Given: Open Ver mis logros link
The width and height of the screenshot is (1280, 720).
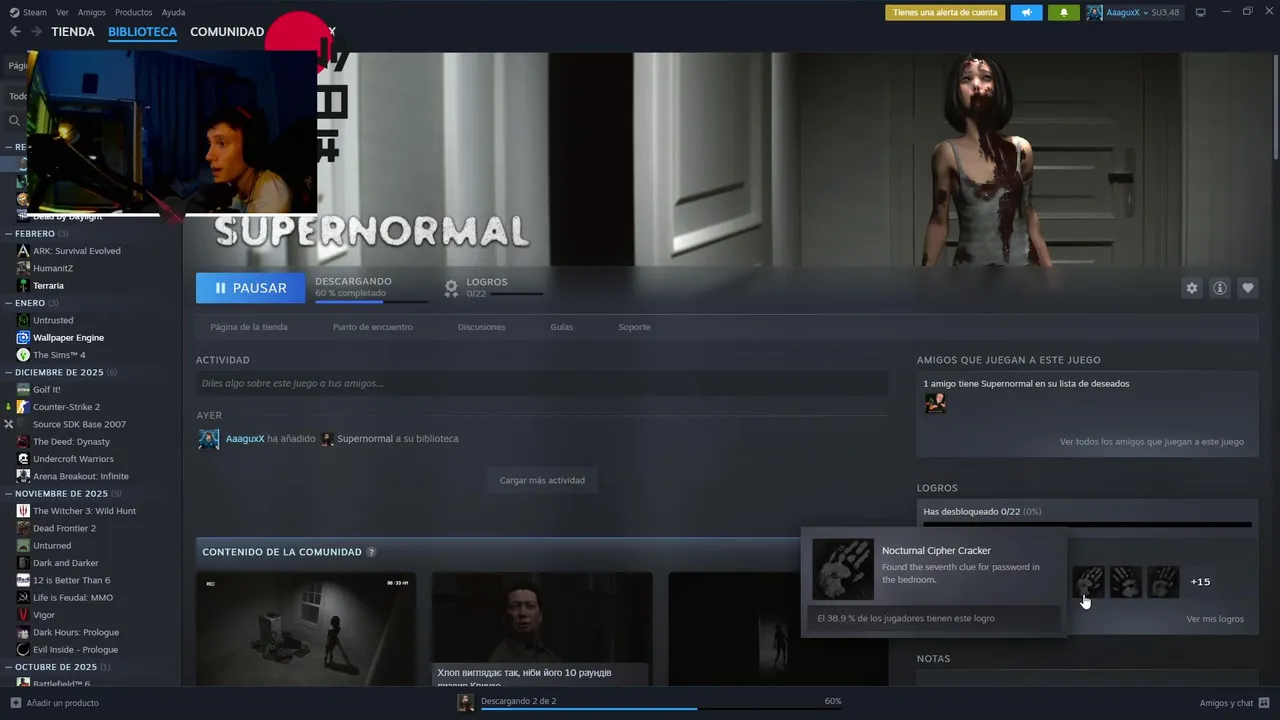Looking at the screenshot, I should point(1215,619).
